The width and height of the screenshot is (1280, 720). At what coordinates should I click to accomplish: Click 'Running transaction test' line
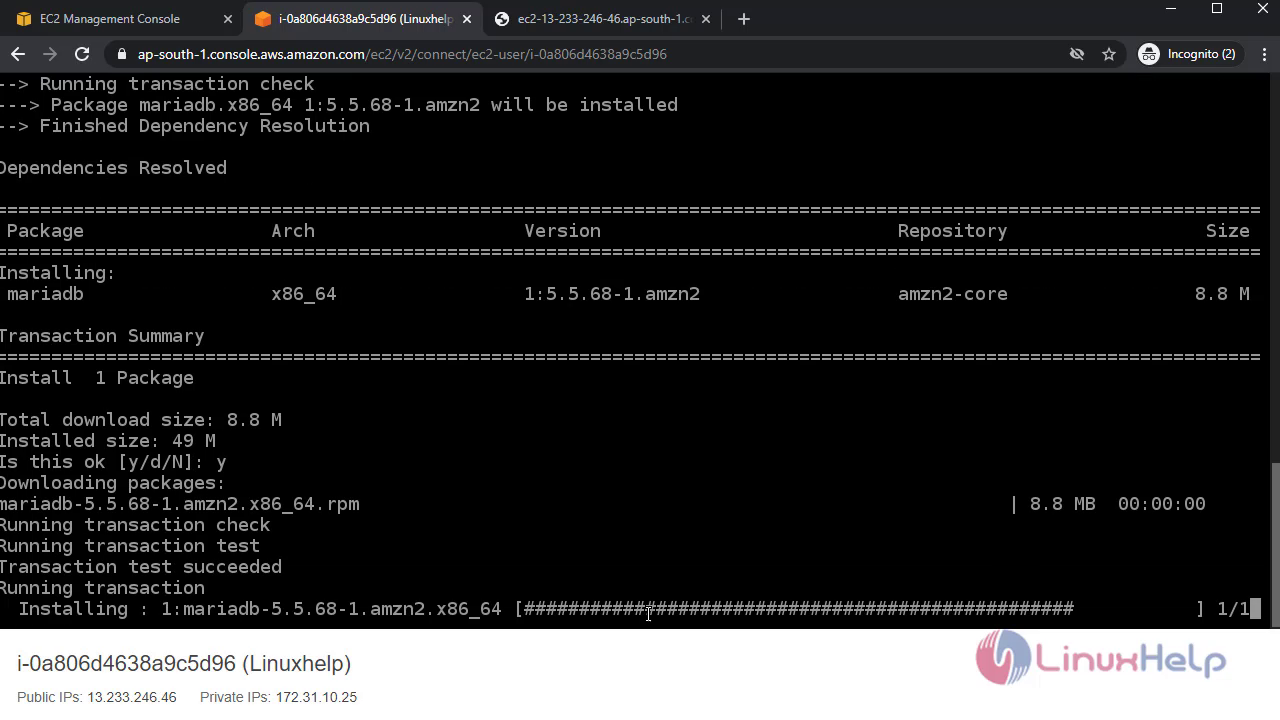point(130,546)
